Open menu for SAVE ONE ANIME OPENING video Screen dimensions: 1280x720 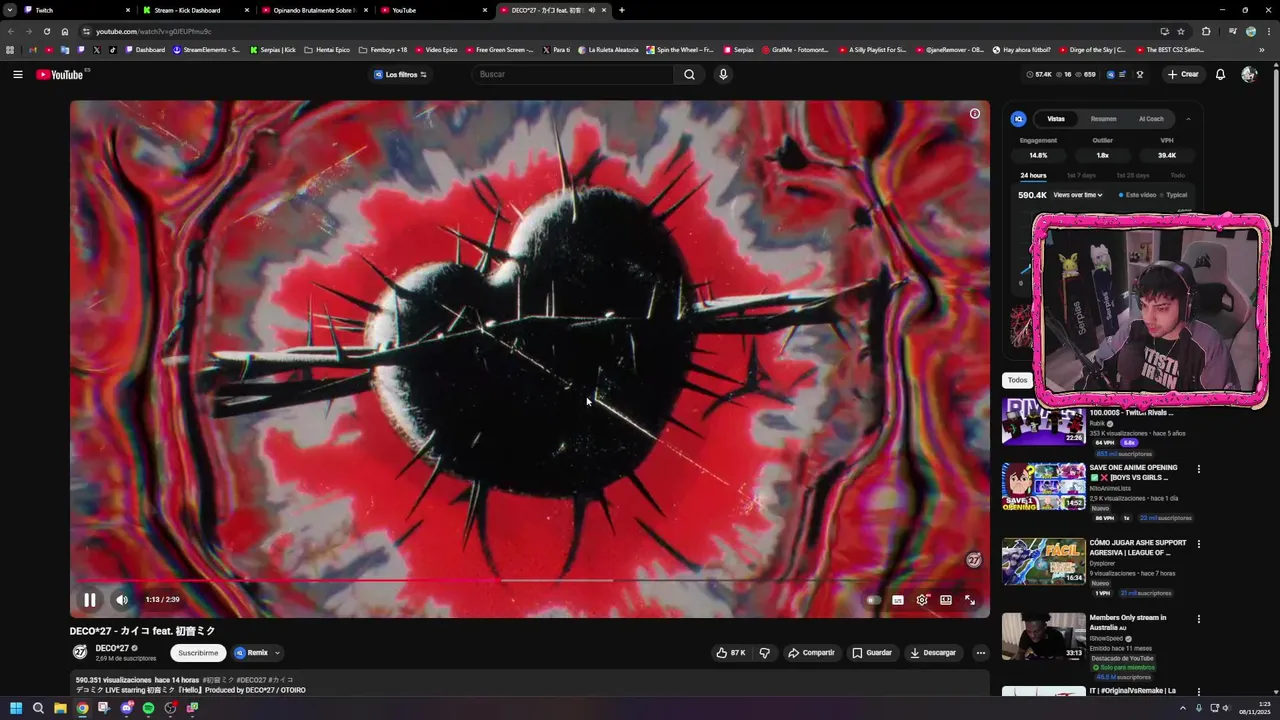coord(1199,469)
